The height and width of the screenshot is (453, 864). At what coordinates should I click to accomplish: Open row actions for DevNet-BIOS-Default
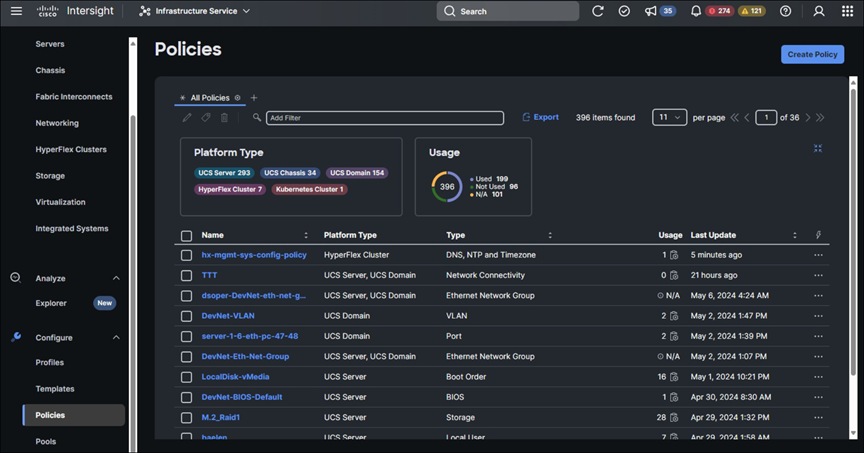[818, 397]
